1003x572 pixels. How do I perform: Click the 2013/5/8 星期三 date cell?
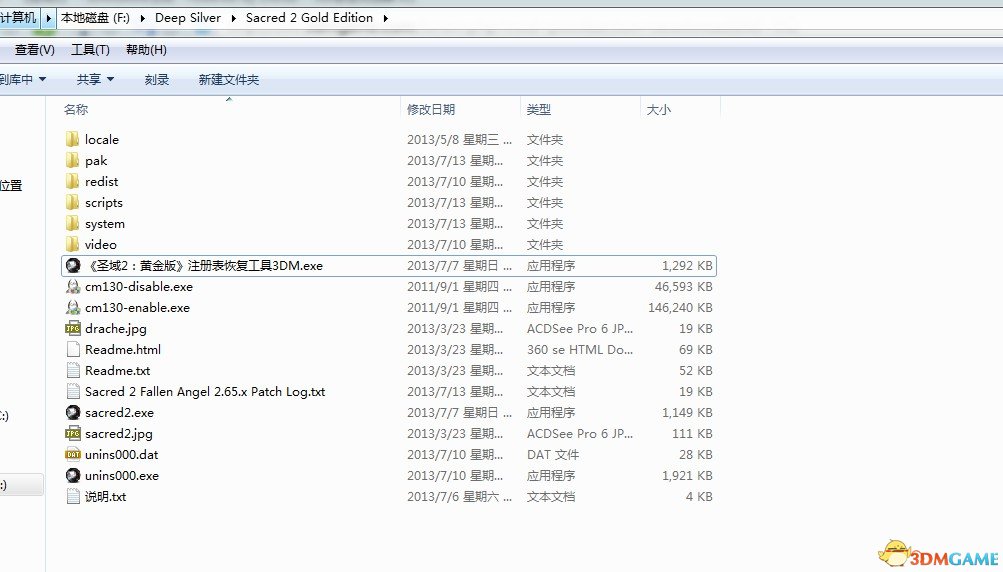459,139
